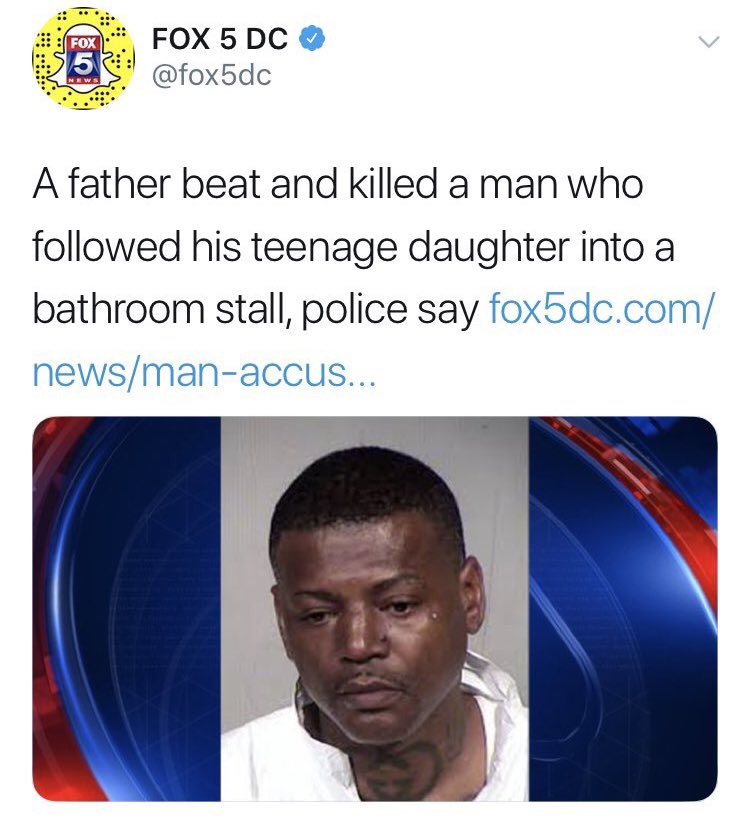Open the fox5dc.com/ article link
The width and height of the screenshot is (749, 821).
coord(601,309)
